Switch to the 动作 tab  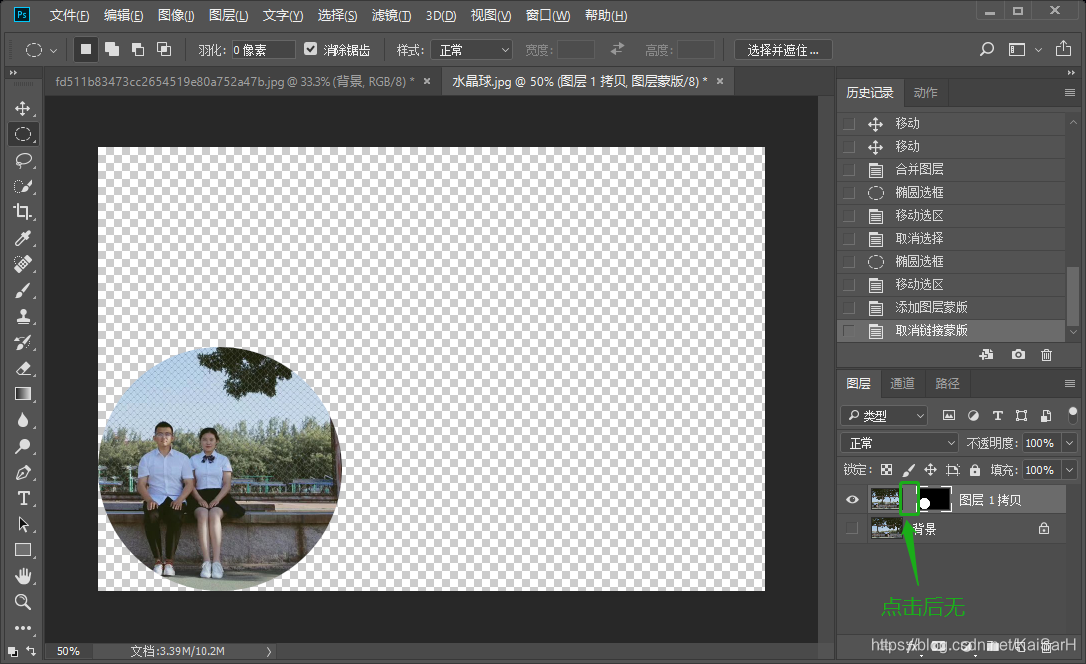[925, 93]
